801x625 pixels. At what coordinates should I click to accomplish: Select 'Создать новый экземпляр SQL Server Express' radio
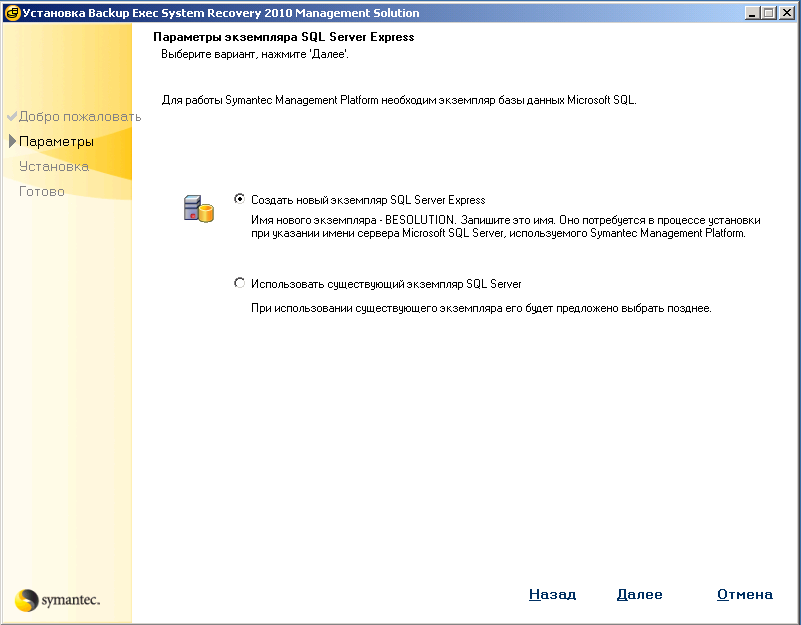tap(239, 199)
